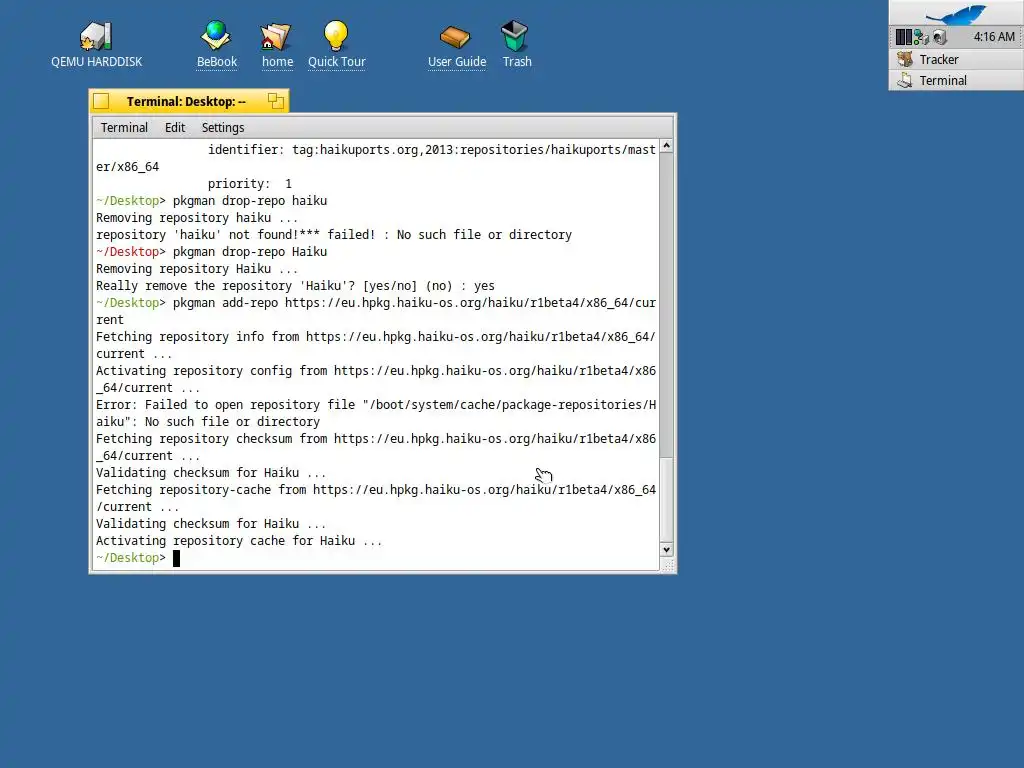1024x768 pixels.
Task: Click the Terminal window resize corner
Action: [x=667, y=565]
